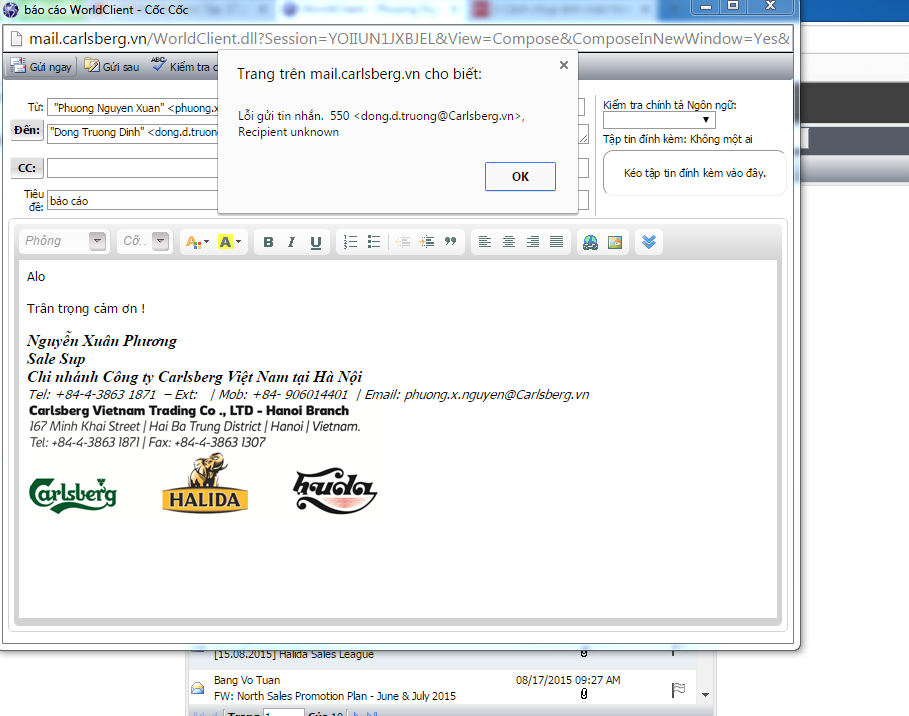Click the inbox list scroll-down arrow
The width and height of the screenshot is (909, 716).
click(x=706, y=695)
